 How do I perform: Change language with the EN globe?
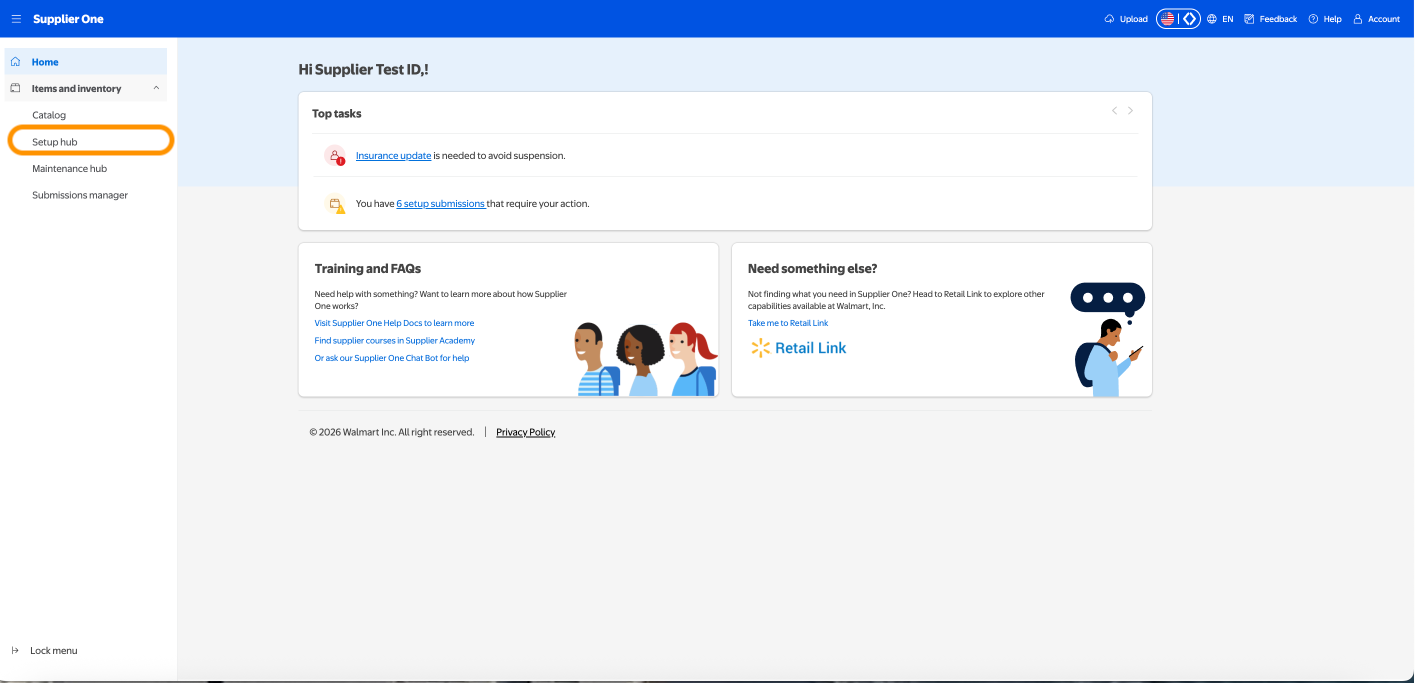point(1220,19)
